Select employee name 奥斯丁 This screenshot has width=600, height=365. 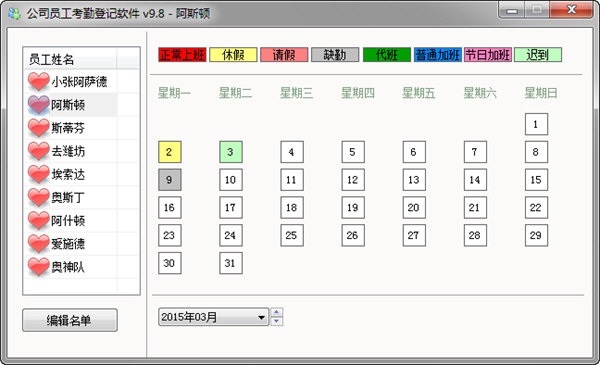click(x=68, y=197)
